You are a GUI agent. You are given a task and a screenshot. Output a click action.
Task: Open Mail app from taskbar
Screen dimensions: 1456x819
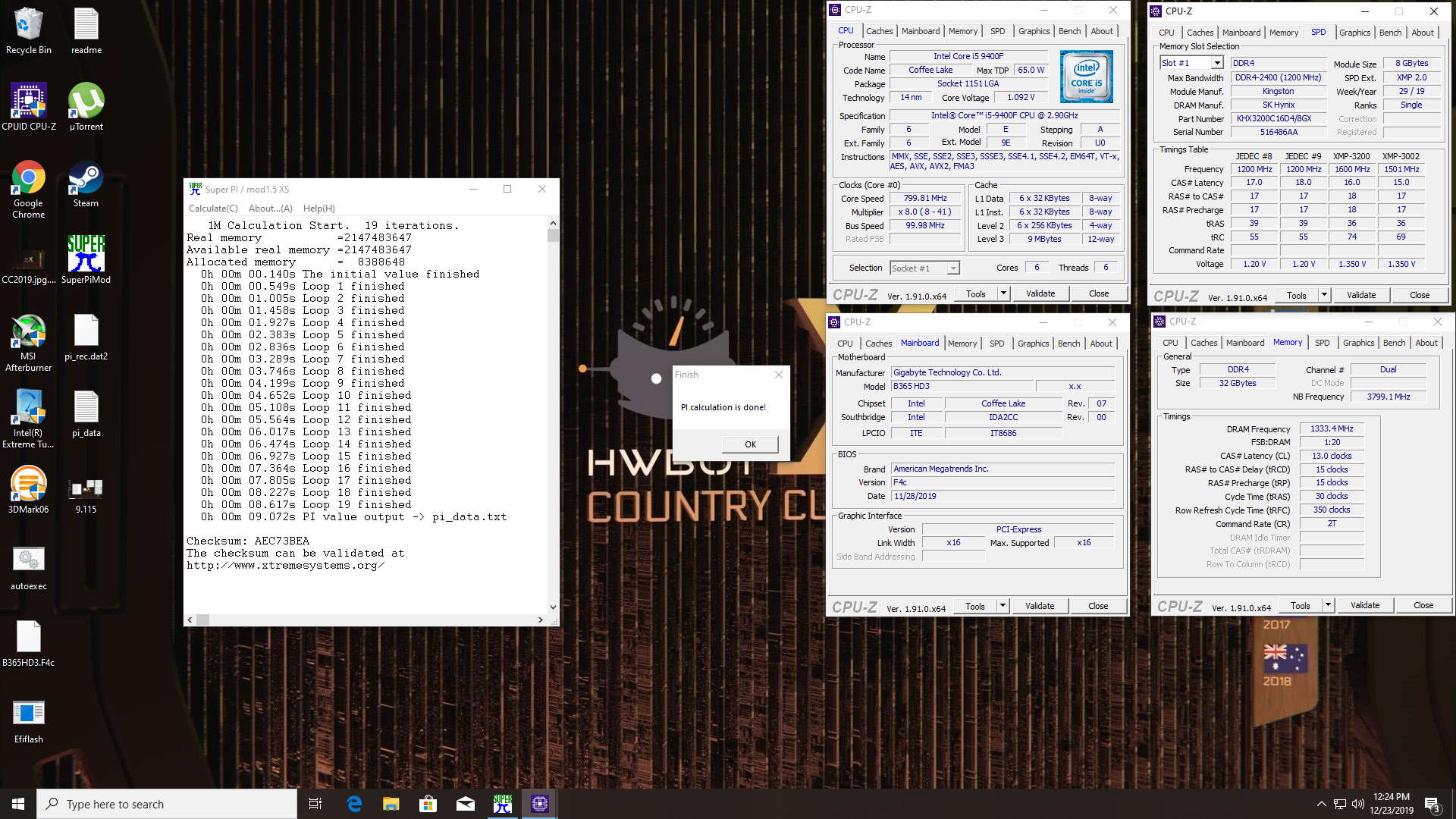click(x=466, y=804)
